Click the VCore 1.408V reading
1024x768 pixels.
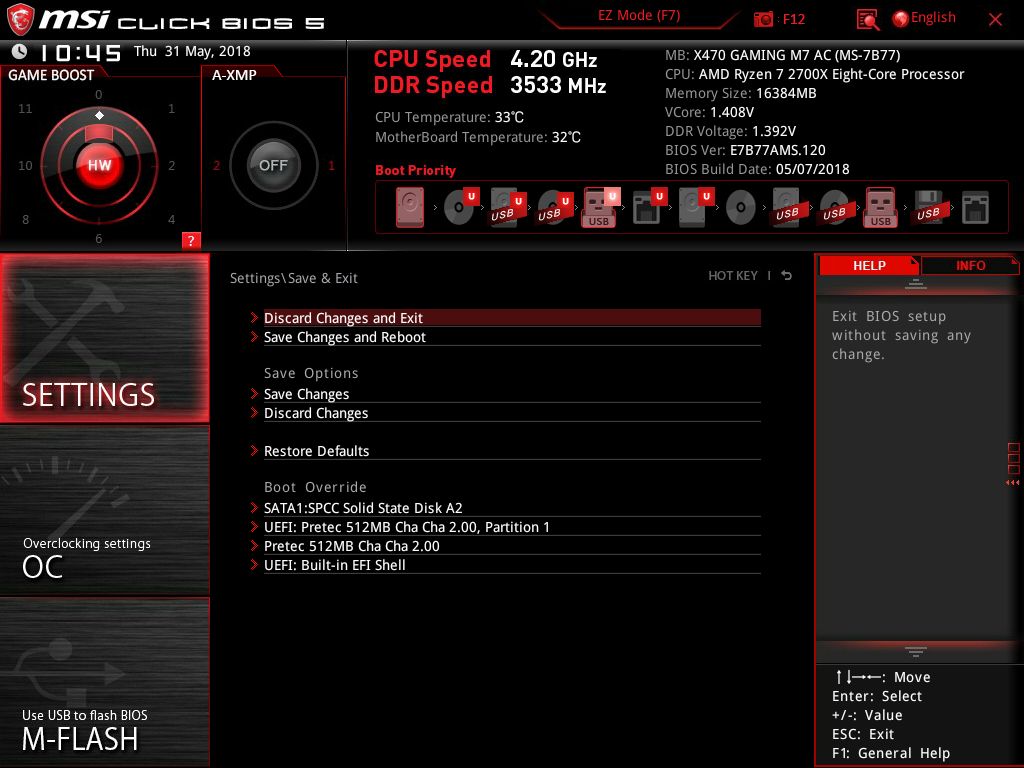pos(709,112)
